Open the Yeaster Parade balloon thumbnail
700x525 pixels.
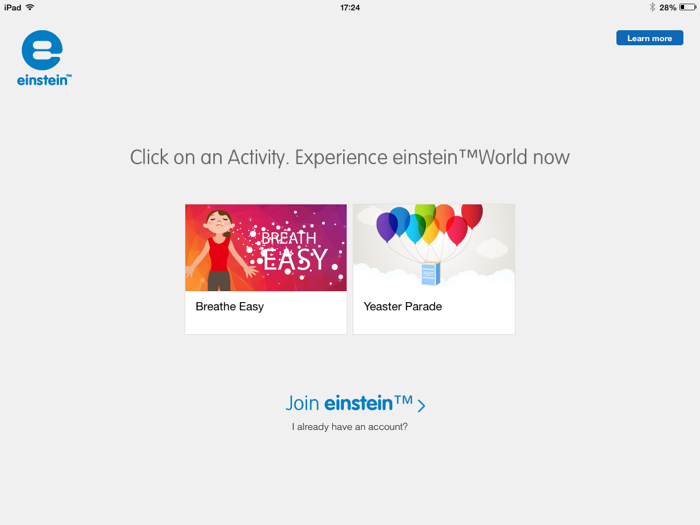[434, 248]
